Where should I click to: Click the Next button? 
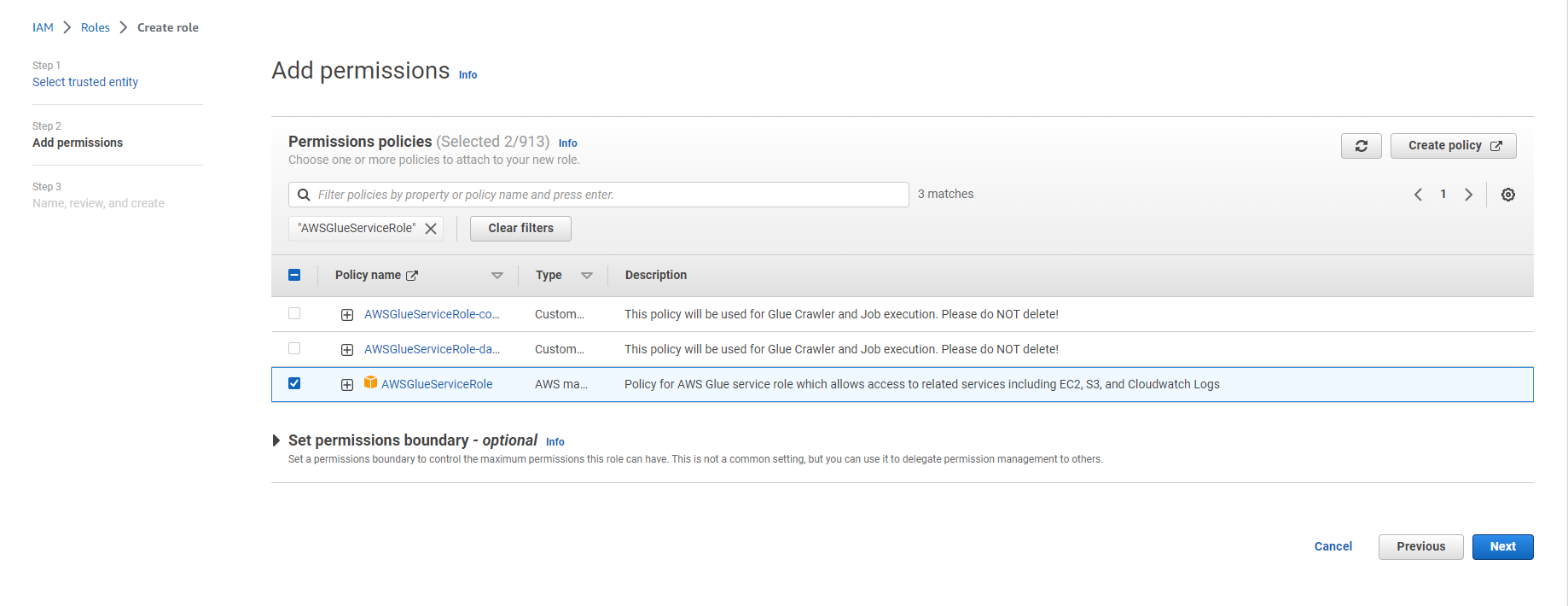(1502, 547)
